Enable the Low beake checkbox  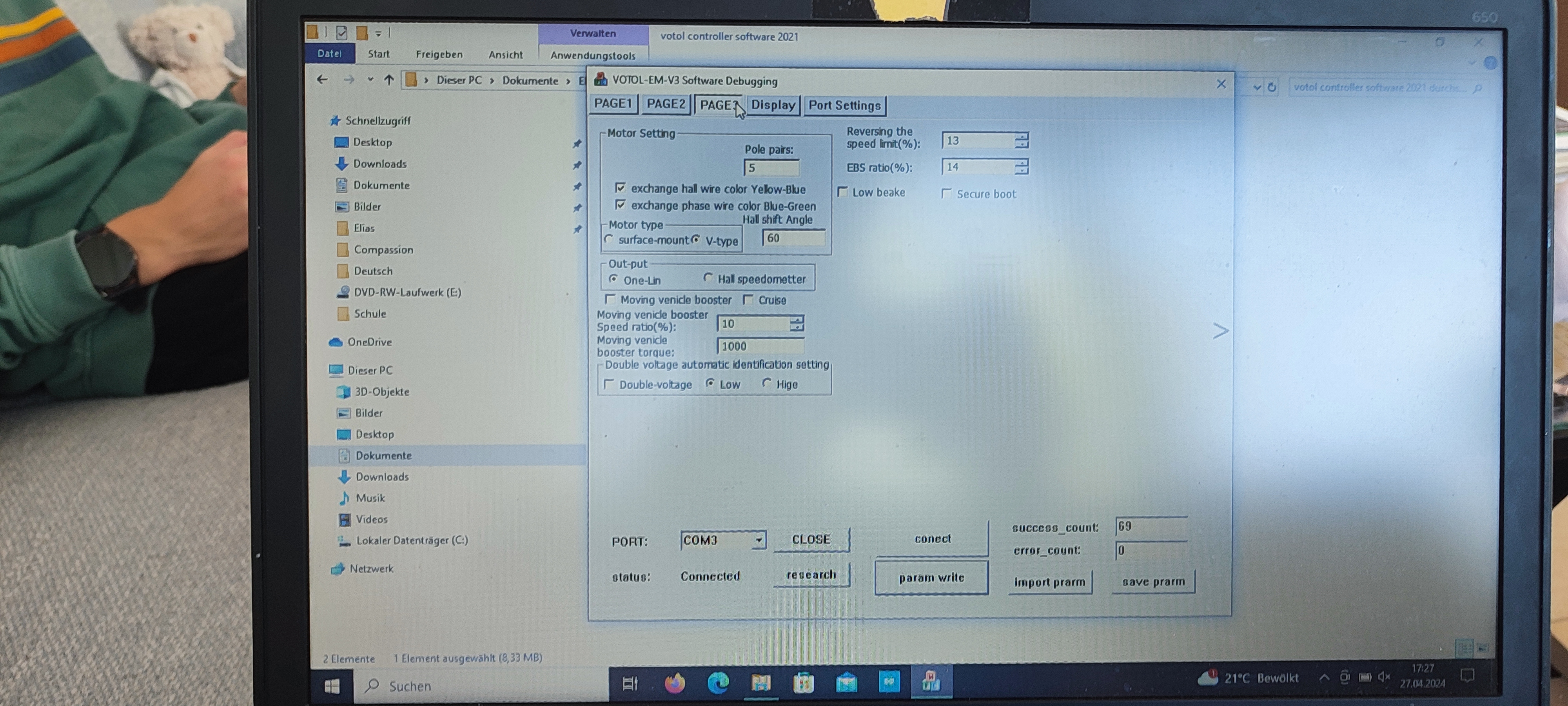coord(843,192)
